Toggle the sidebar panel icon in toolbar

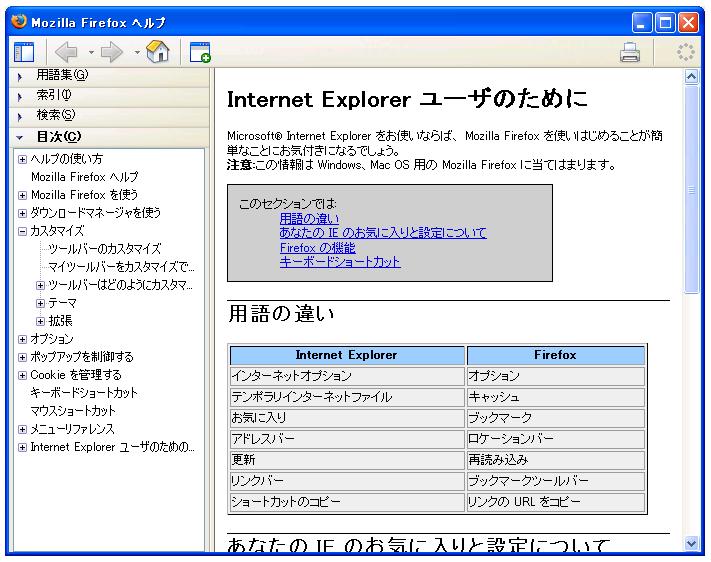24,52
